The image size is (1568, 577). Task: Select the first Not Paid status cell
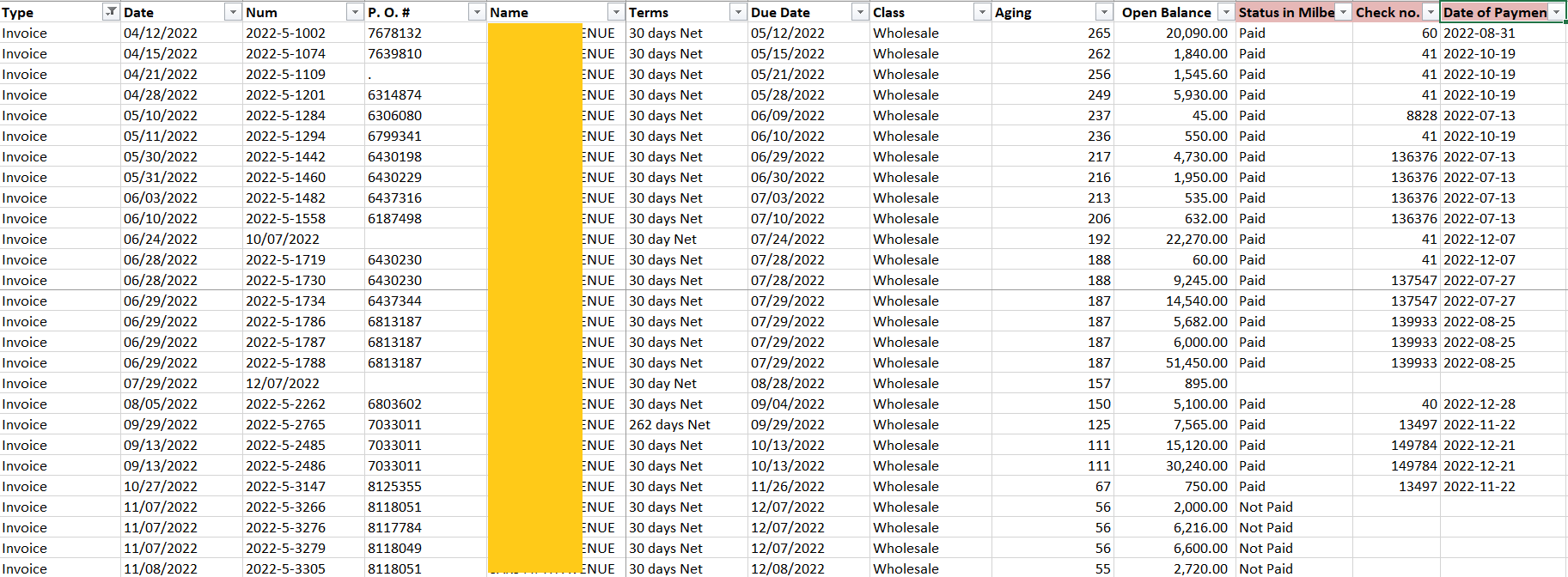click(x=1266, y=507)
